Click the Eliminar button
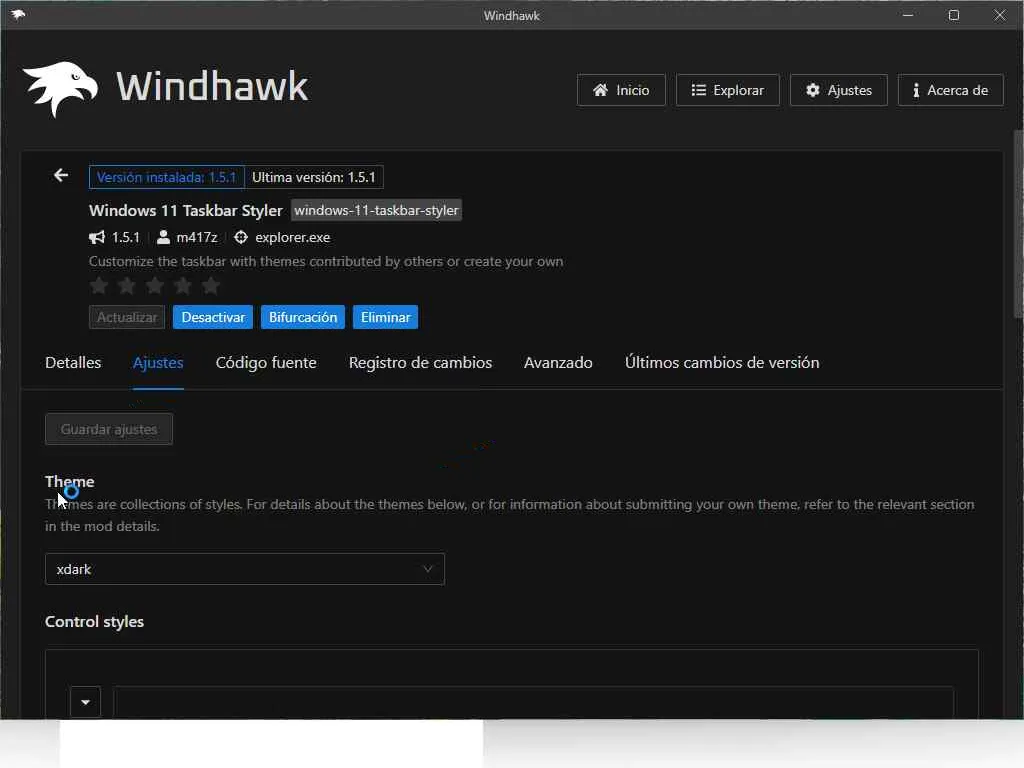The height and width of the screenshot is (768, 1024). click(385, 317)
